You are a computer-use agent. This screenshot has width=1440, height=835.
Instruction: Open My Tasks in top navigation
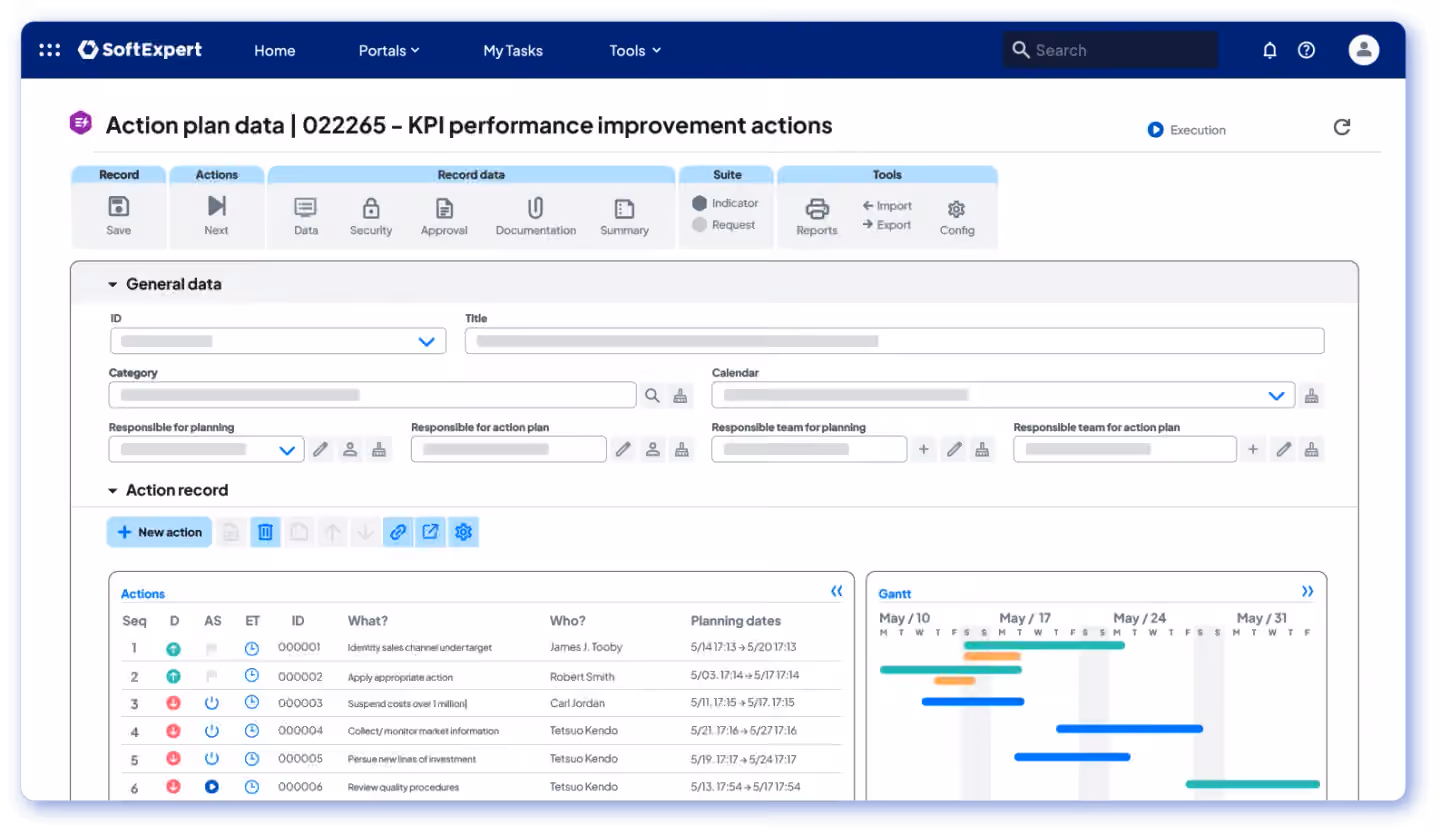tap(513, 50)
